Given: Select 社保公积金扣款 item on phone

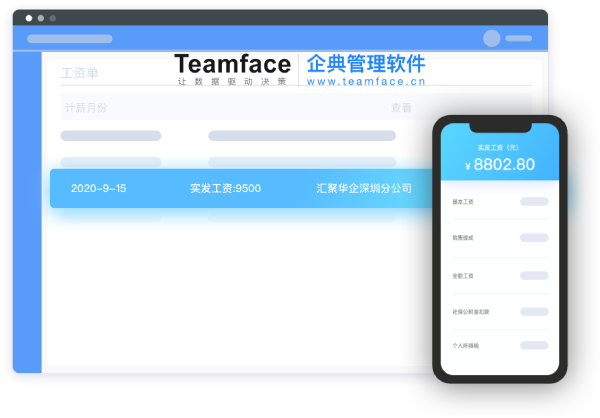Looking at the screenshot, I should [x=471, y=312].
